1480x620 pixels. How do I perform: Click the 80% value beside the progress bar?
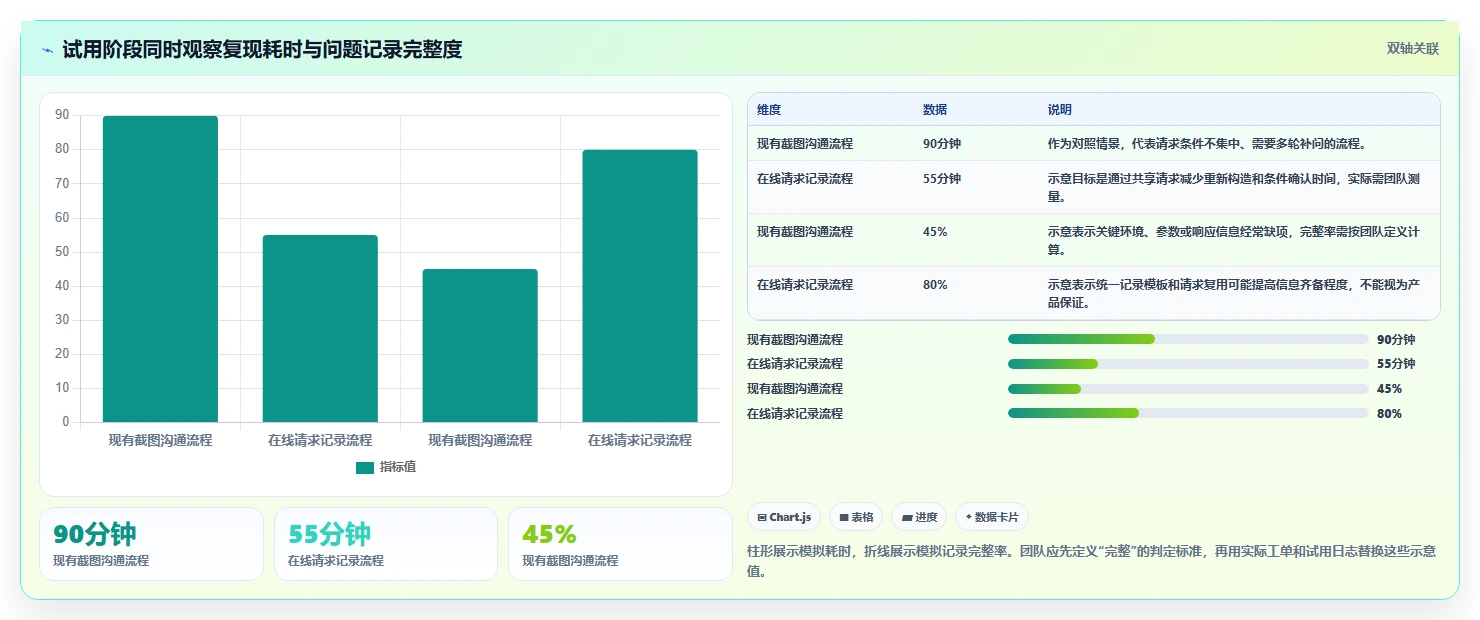tap(1389, 413)
